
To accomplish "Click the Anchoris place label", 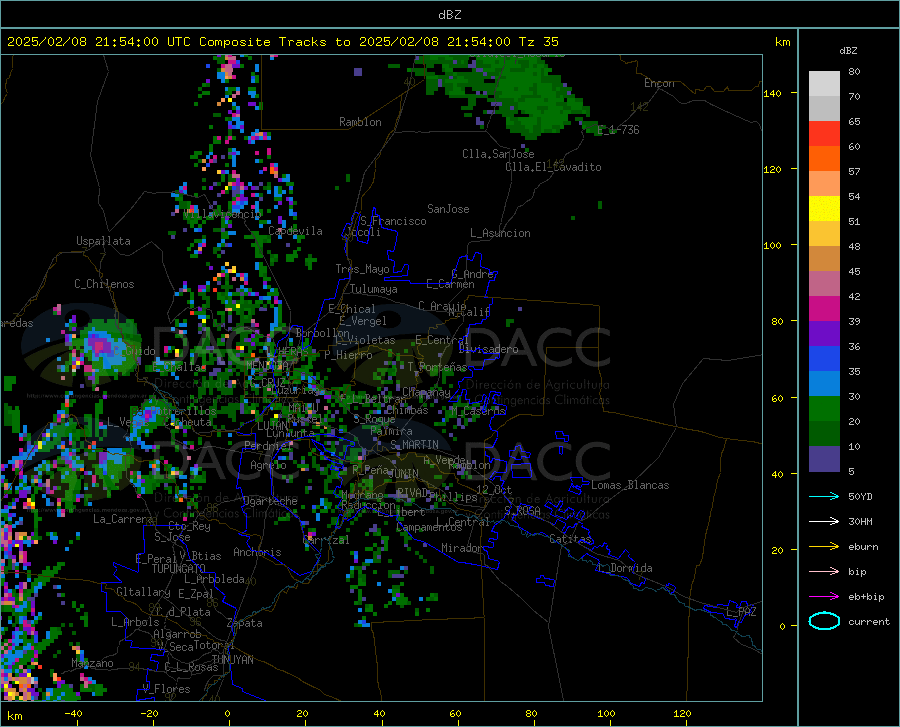I will [x=257, y=553].
